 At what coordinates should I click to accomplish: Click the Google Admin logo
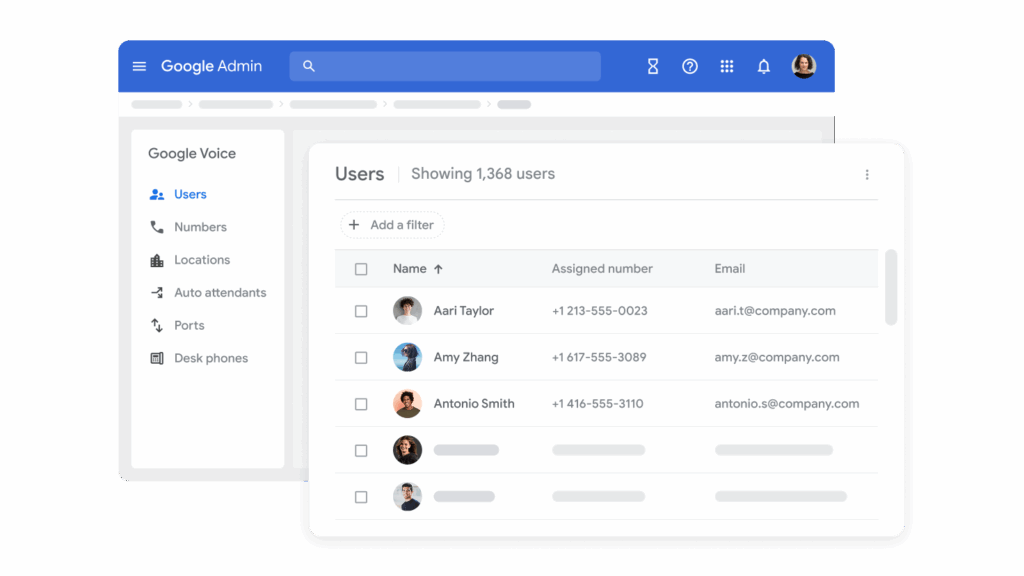pos(211,66)
